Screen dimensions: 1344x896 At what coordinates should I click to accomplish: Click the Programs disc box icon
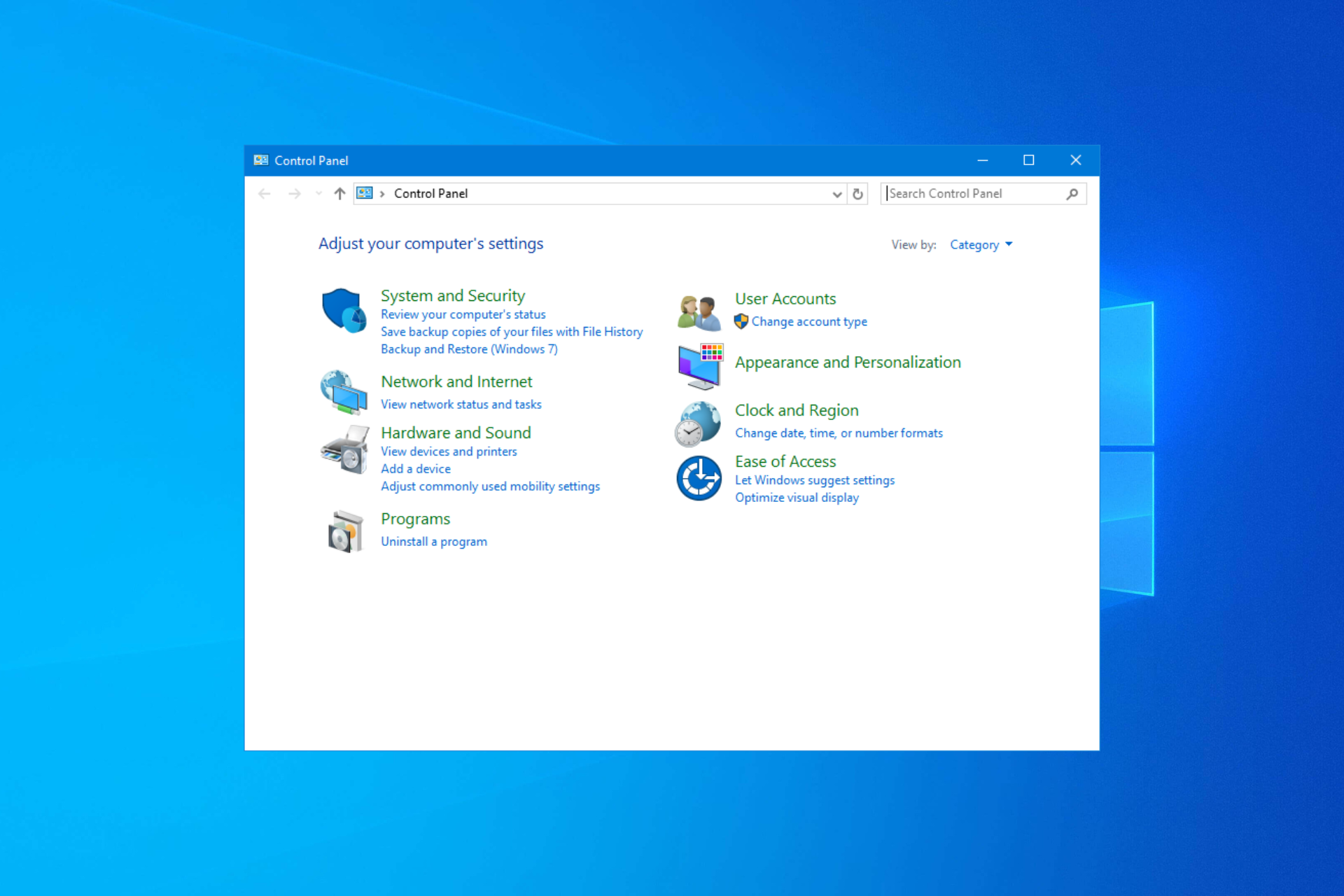tap(345, 531)
